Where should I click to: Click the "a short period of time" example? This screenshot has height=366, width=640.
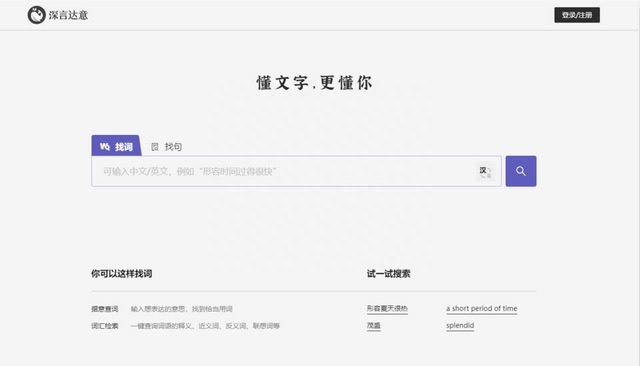482,309
